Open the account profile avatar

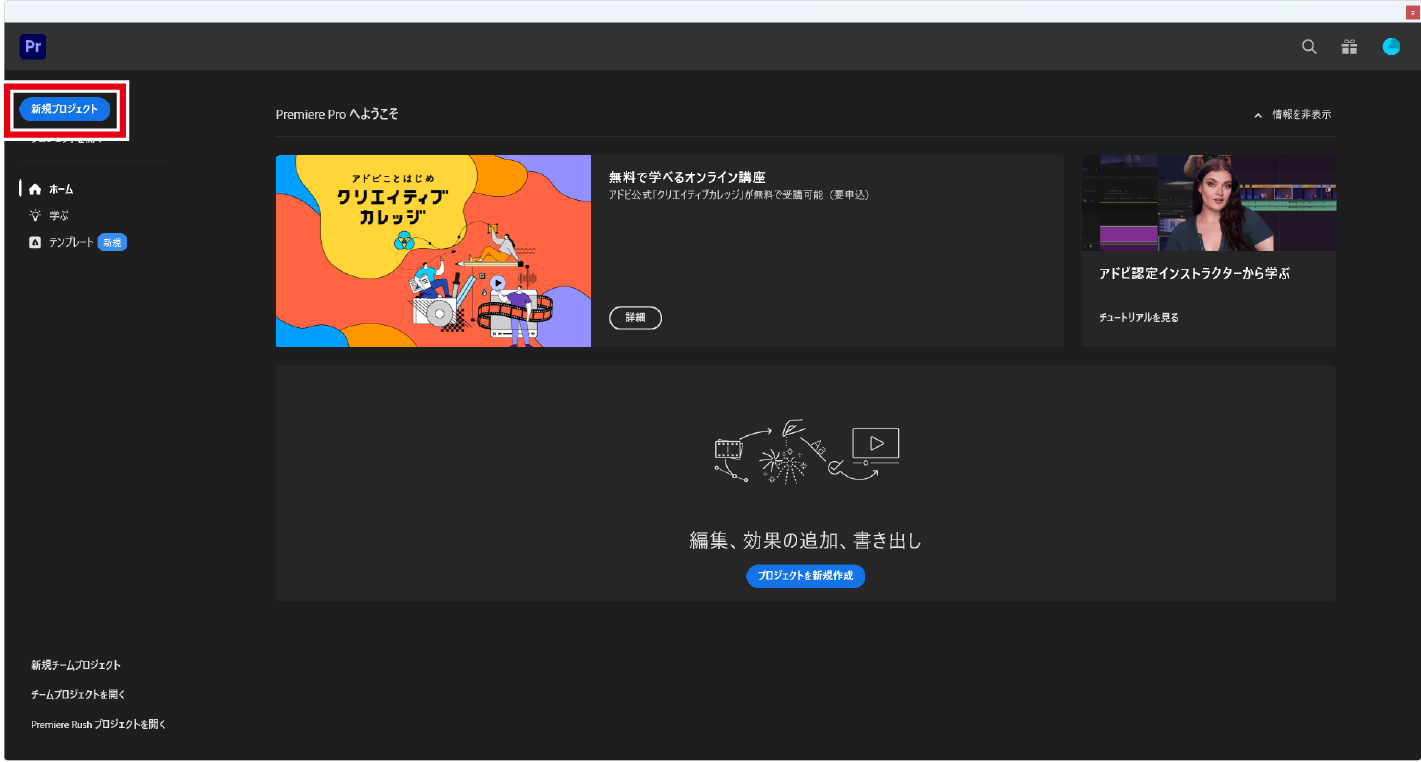[x=1391, y=47]
